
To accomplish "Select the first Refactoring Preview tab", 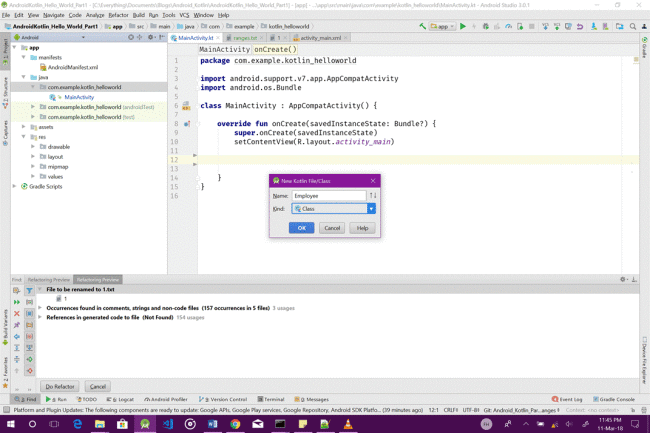I will (x=49, y=280).
